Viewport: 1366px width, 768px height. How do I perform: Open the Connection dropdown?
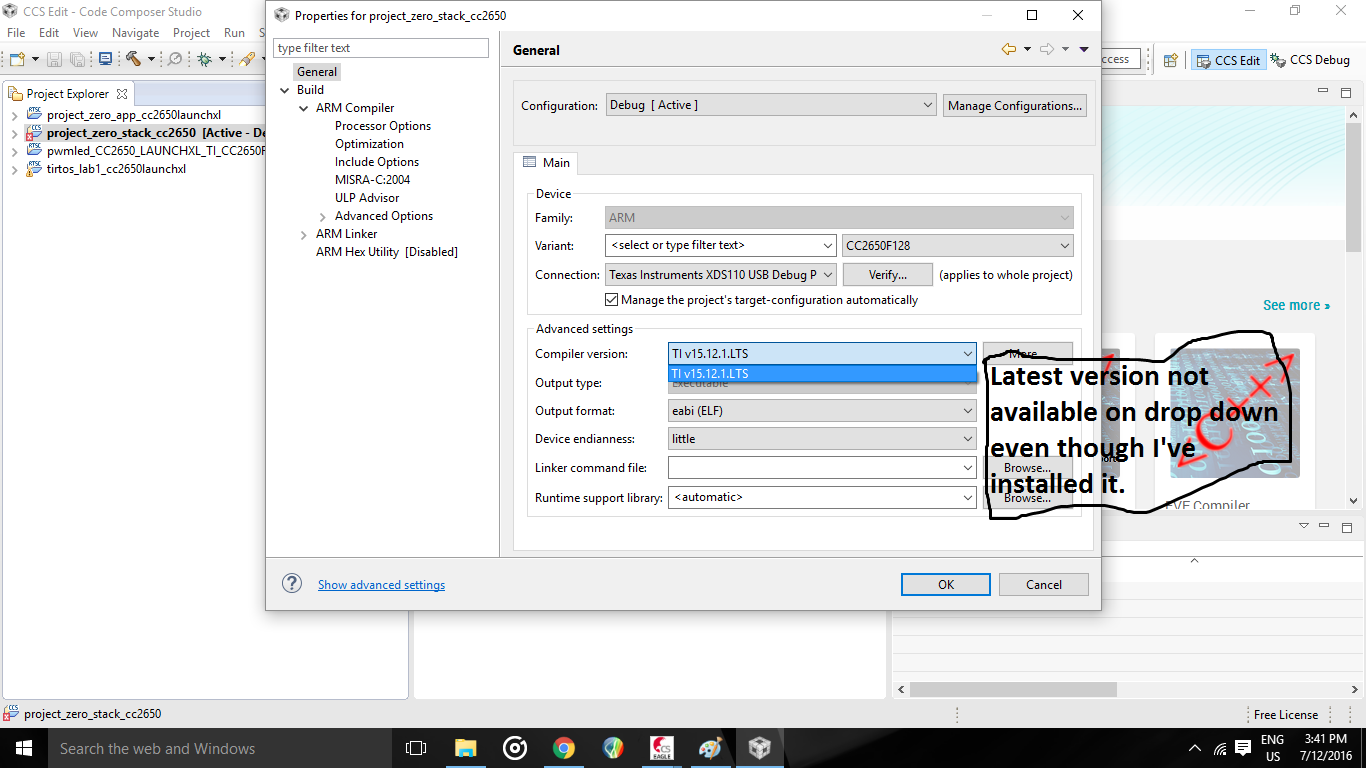(720, 274)
